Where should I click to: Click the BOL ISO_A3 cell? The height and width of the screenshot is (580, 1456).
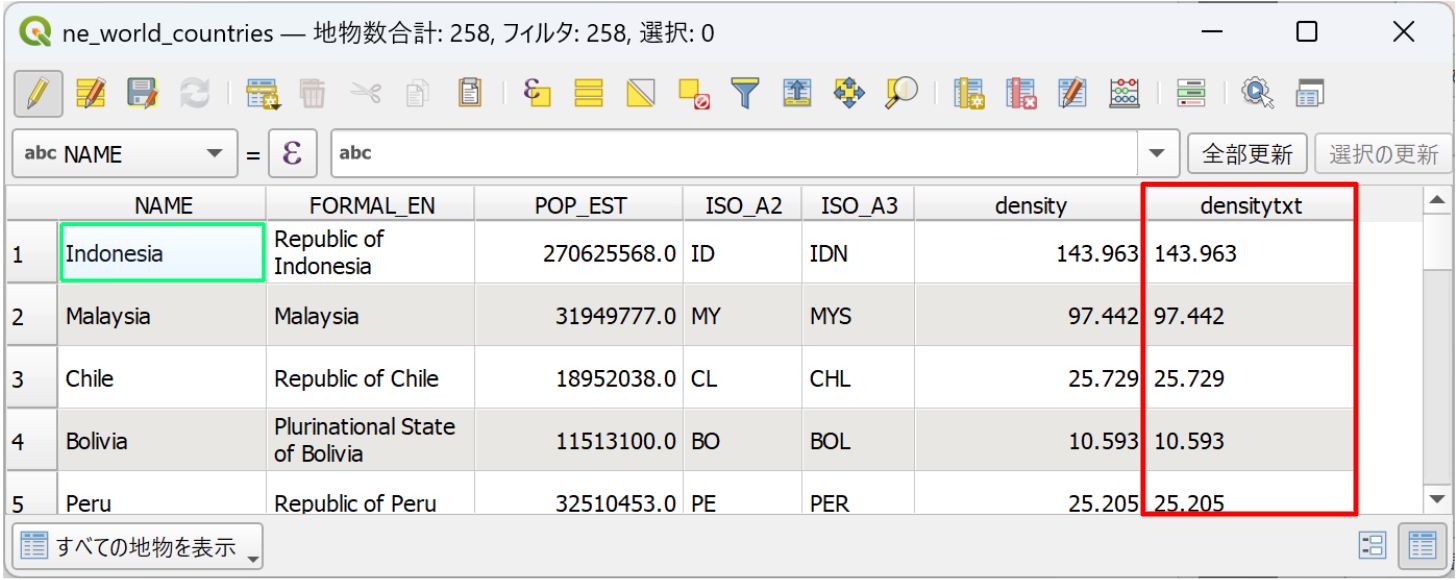click(x=859, y=440)
